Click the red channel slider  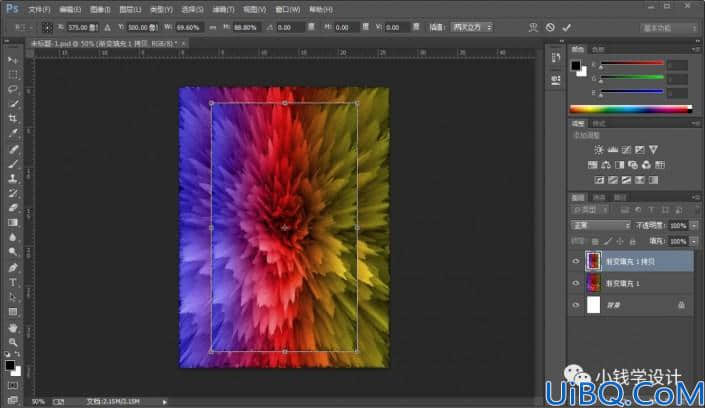pyautogui.click(x=632, y=63)
